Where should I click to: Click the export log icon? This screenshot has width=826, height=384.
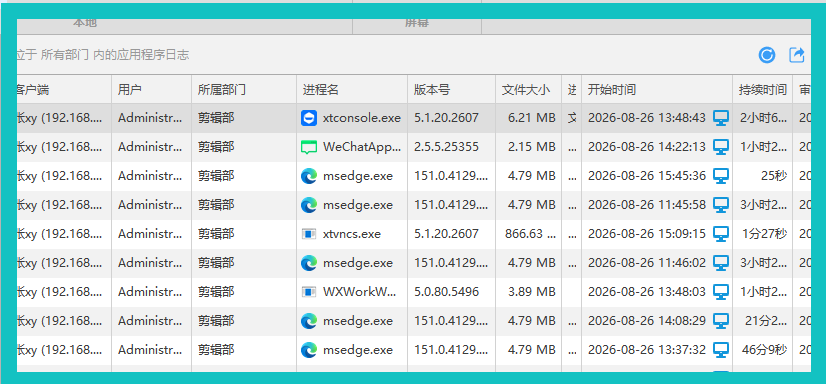pyautogui.click(x=797, y=55)
